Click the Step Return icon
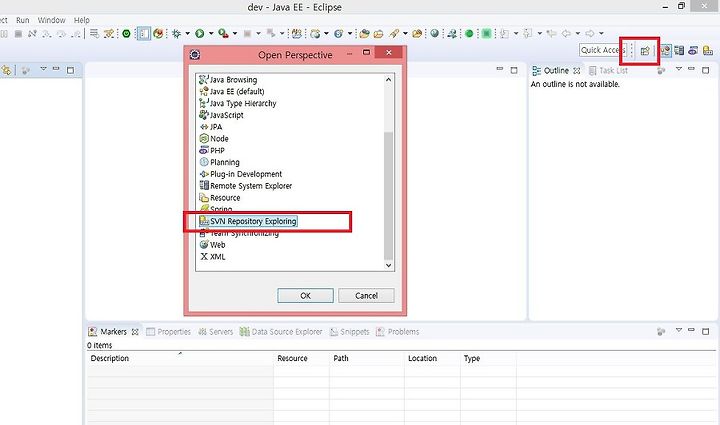The width and height of the screenshot is (720, 425). pos(77,34)
